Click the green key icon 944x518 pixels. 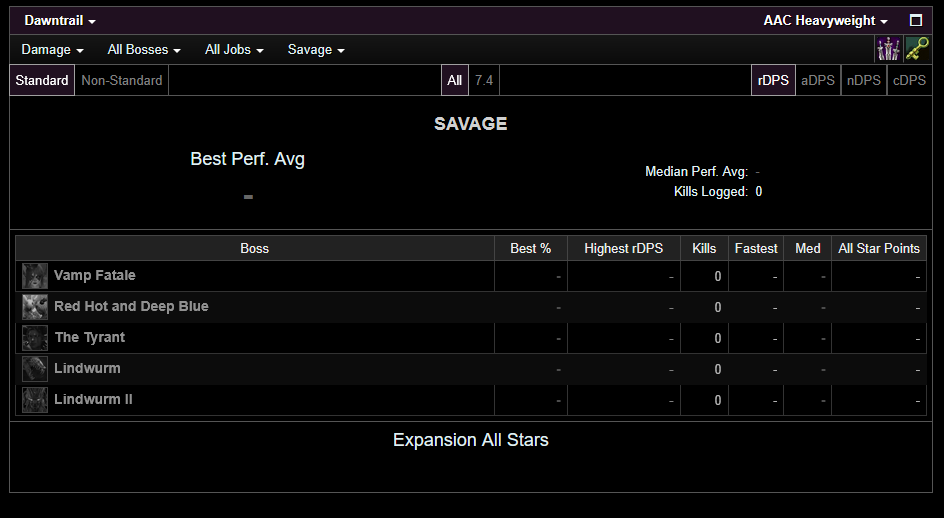[x=916, y=49]
